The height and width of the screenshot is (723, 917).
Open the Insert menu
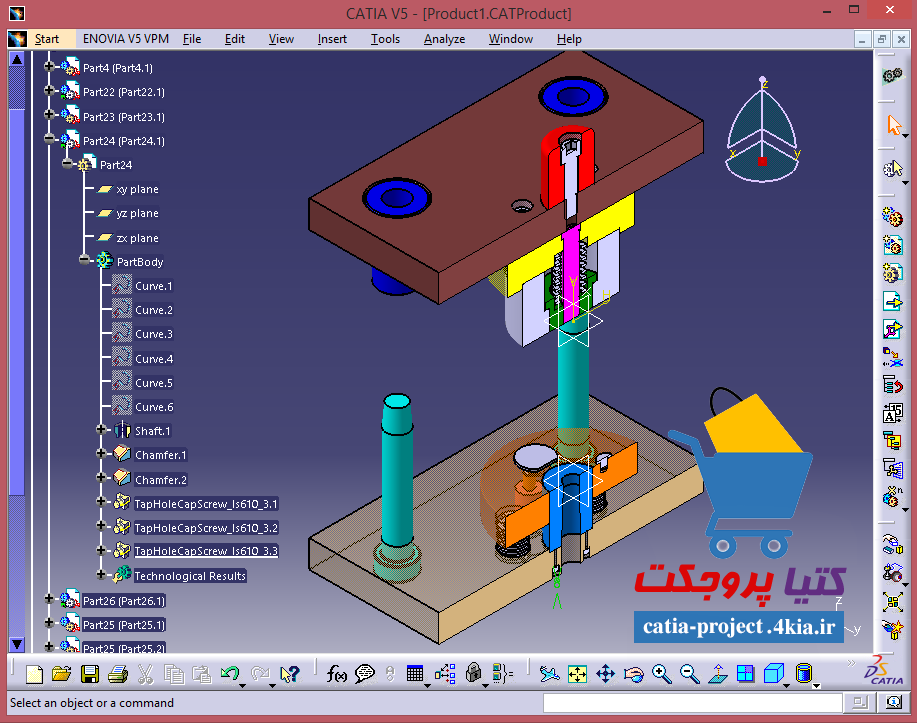coord(332,39)
